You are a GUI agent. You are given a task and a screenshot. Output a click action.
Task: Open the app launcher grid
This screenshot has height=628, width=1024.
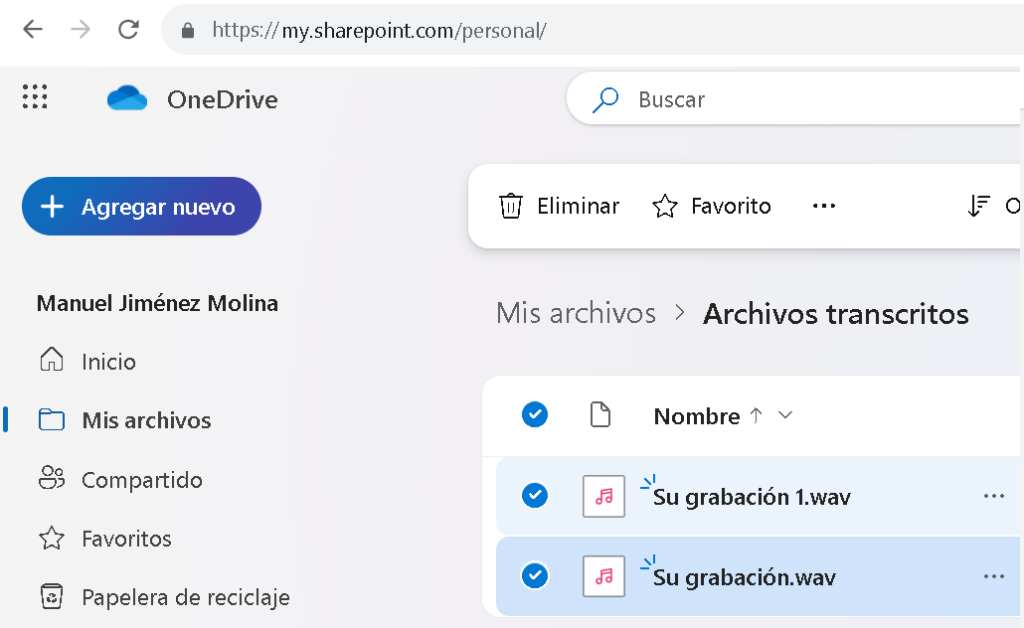tap(35, 97)
